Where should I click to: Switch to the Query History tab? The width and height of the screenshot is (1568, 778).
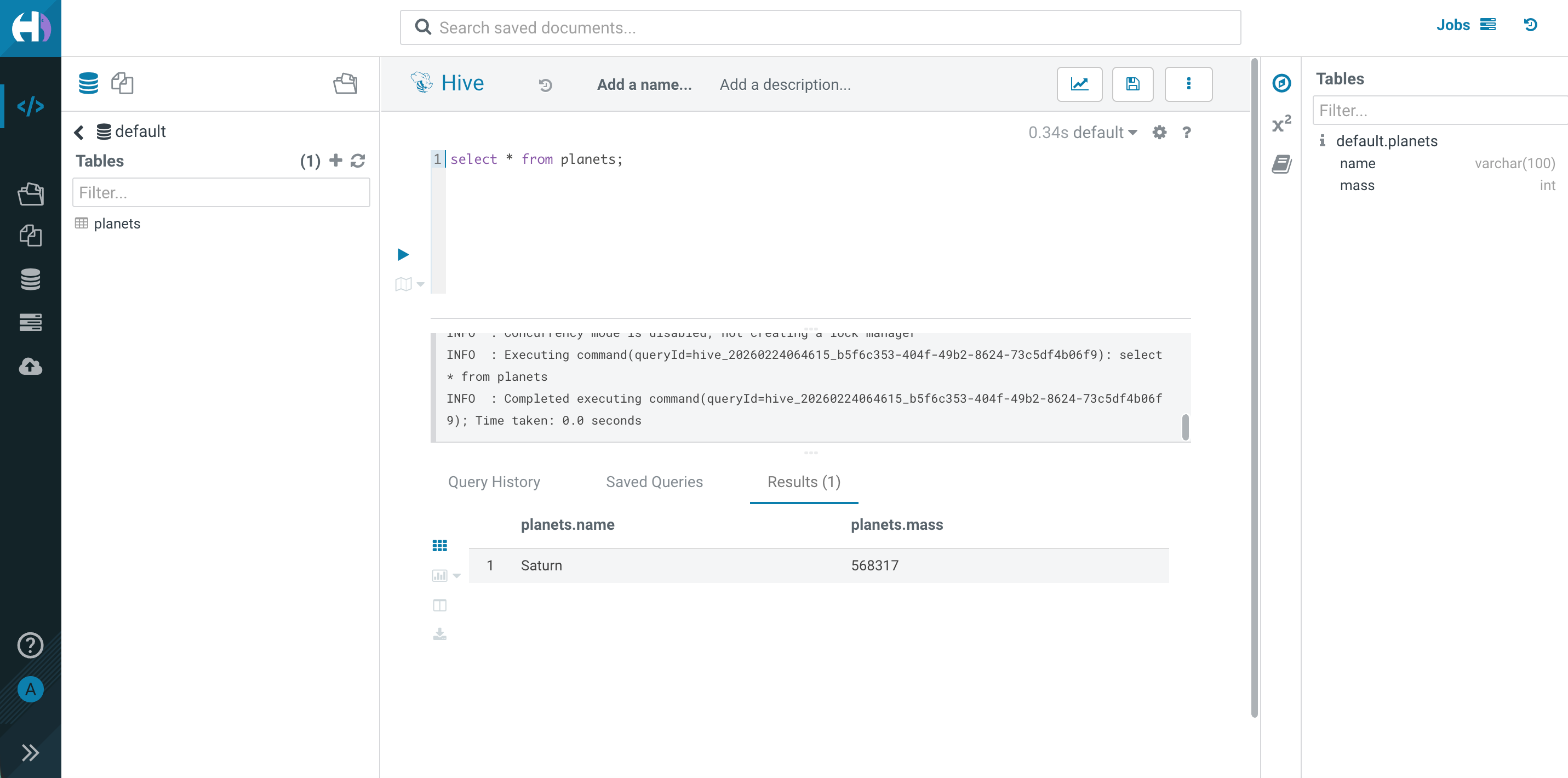494,482
